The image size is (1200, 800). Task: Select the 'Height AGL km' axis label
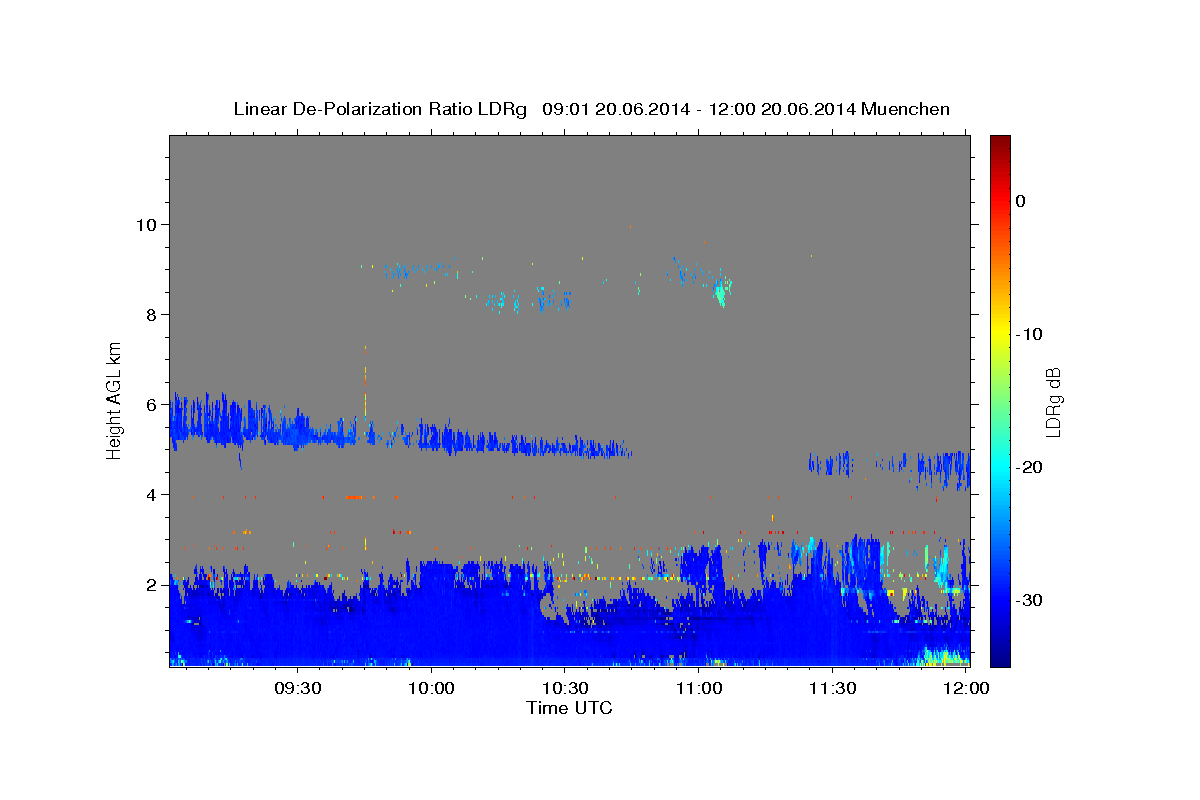pos(115,399)
